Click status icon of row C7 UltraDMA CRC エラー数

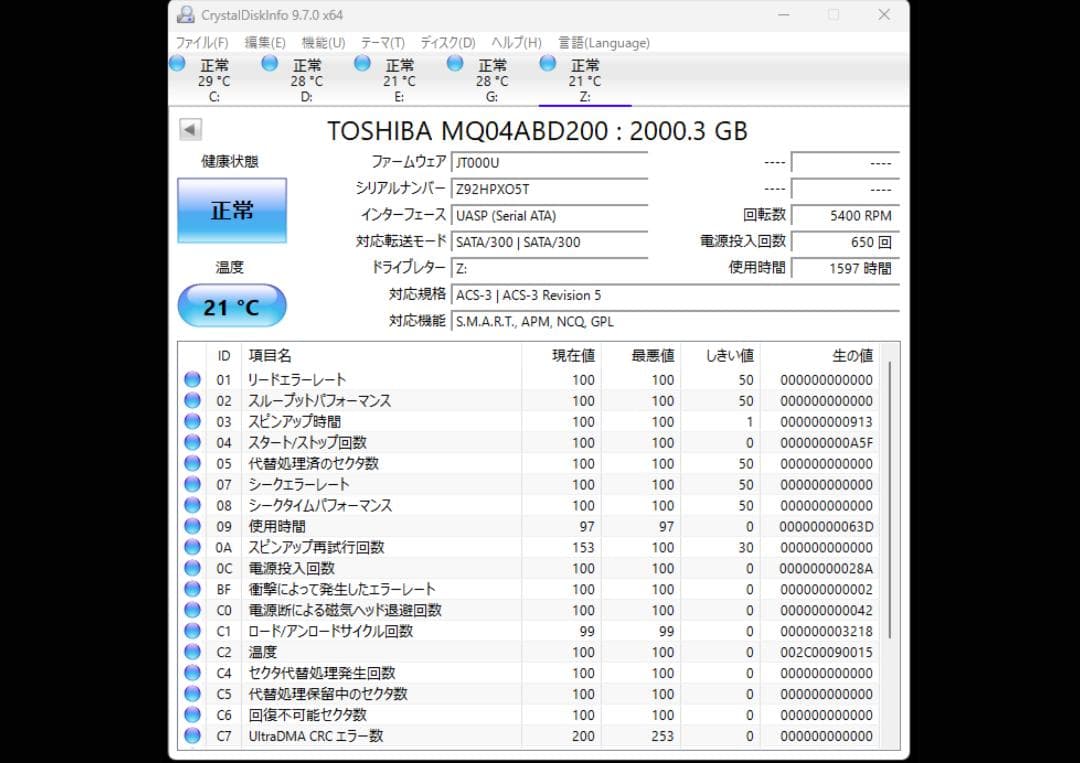192,735
